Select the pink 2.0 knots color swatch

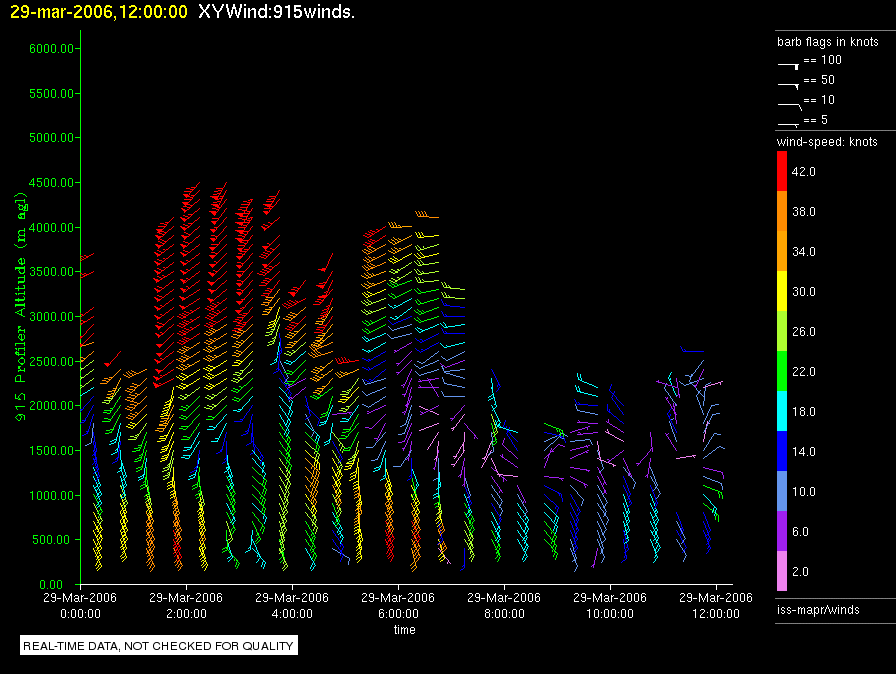click(x=782, y=571)
